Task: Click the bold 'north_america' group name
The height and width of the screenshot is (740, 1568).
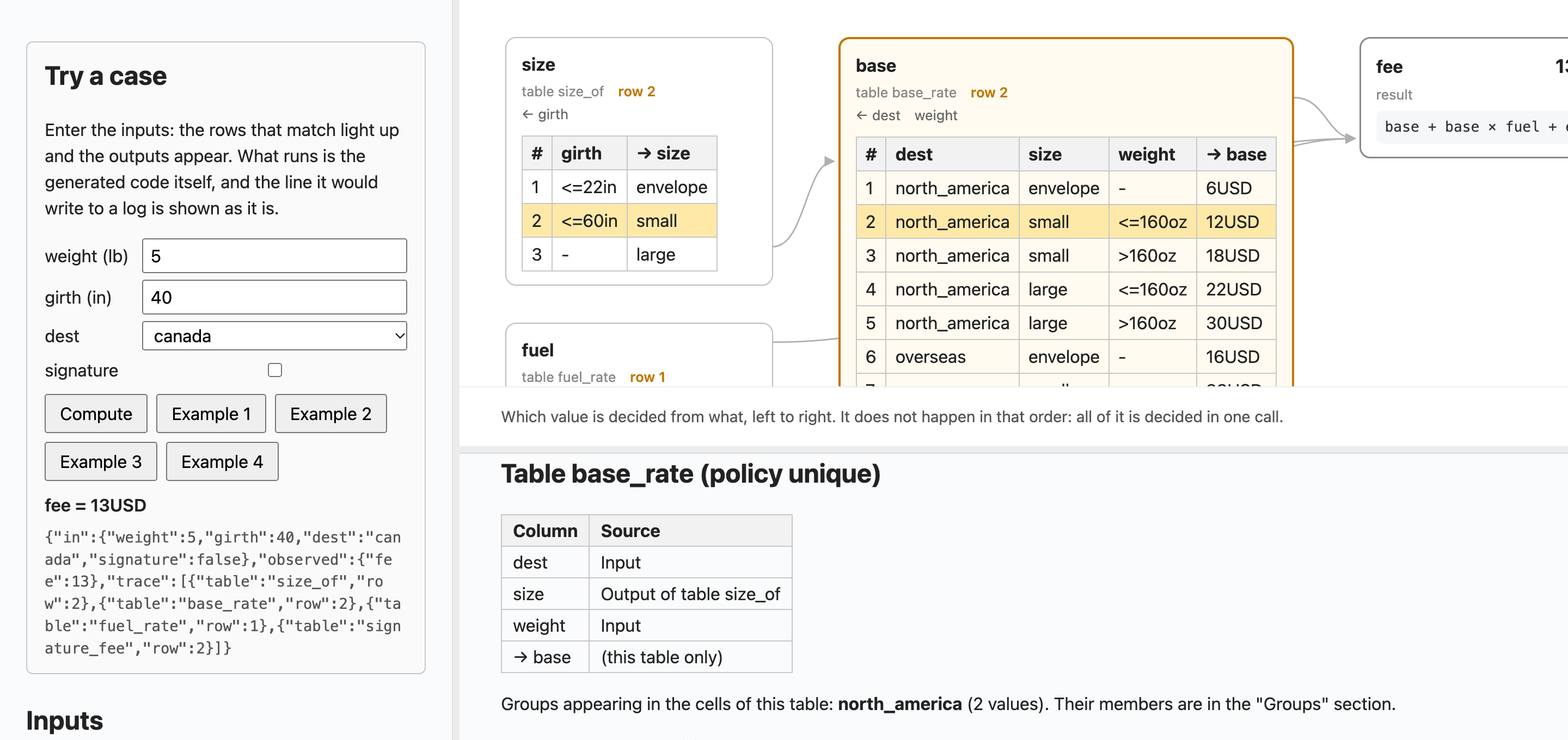Action: tap(899, 704)
